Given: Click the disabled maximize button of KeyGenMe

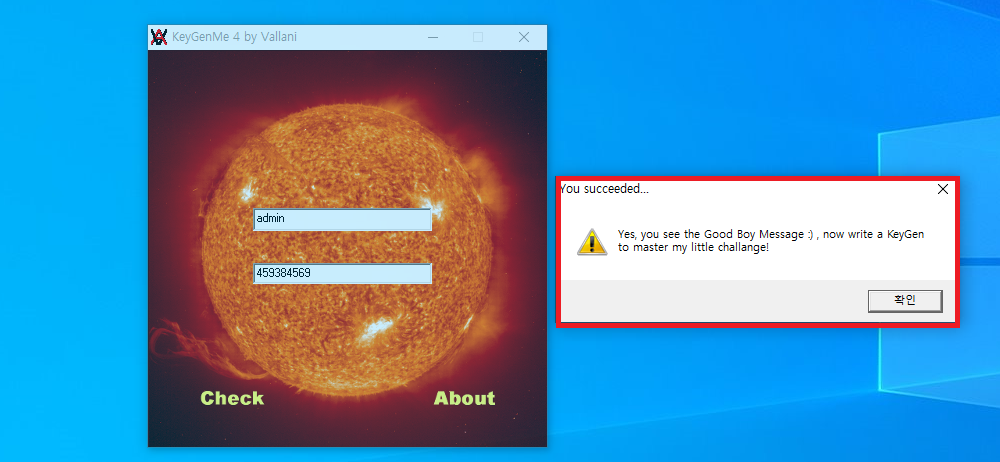Looking at the screenshot, I should [x=478, y=38].
